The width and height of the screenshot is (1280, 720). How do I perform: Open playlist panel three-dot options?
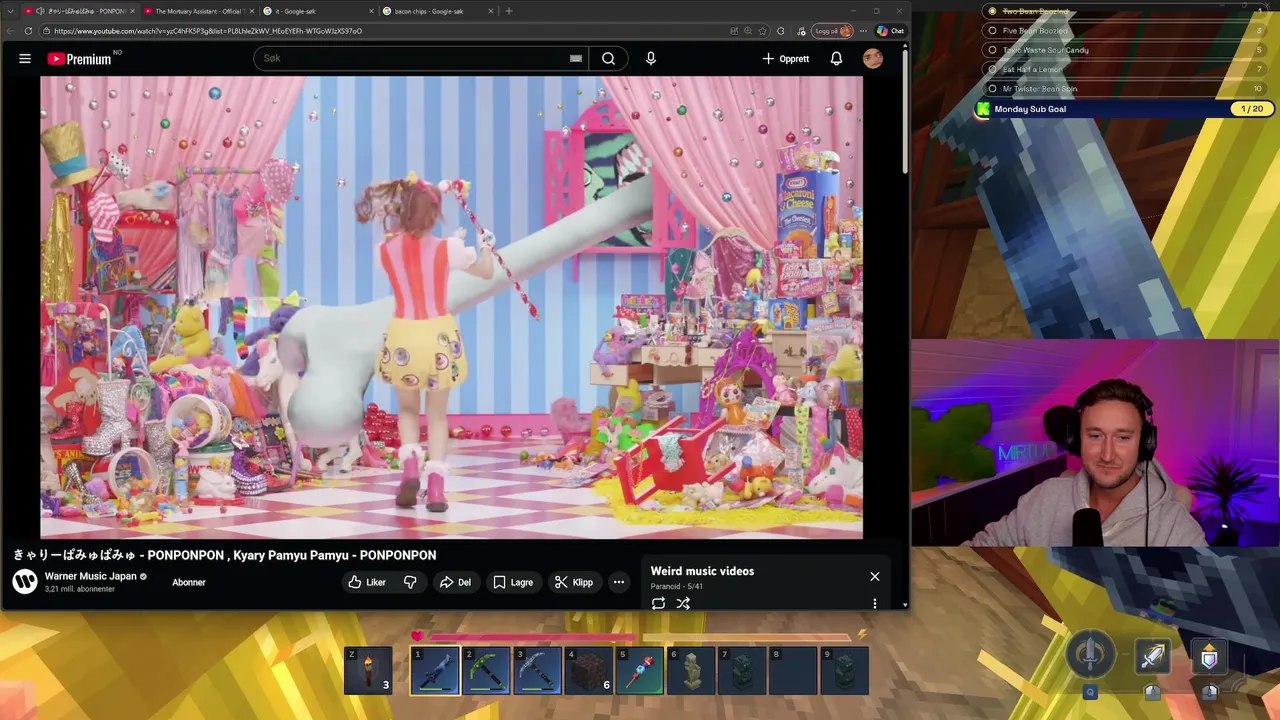click(x=875, y=604)
